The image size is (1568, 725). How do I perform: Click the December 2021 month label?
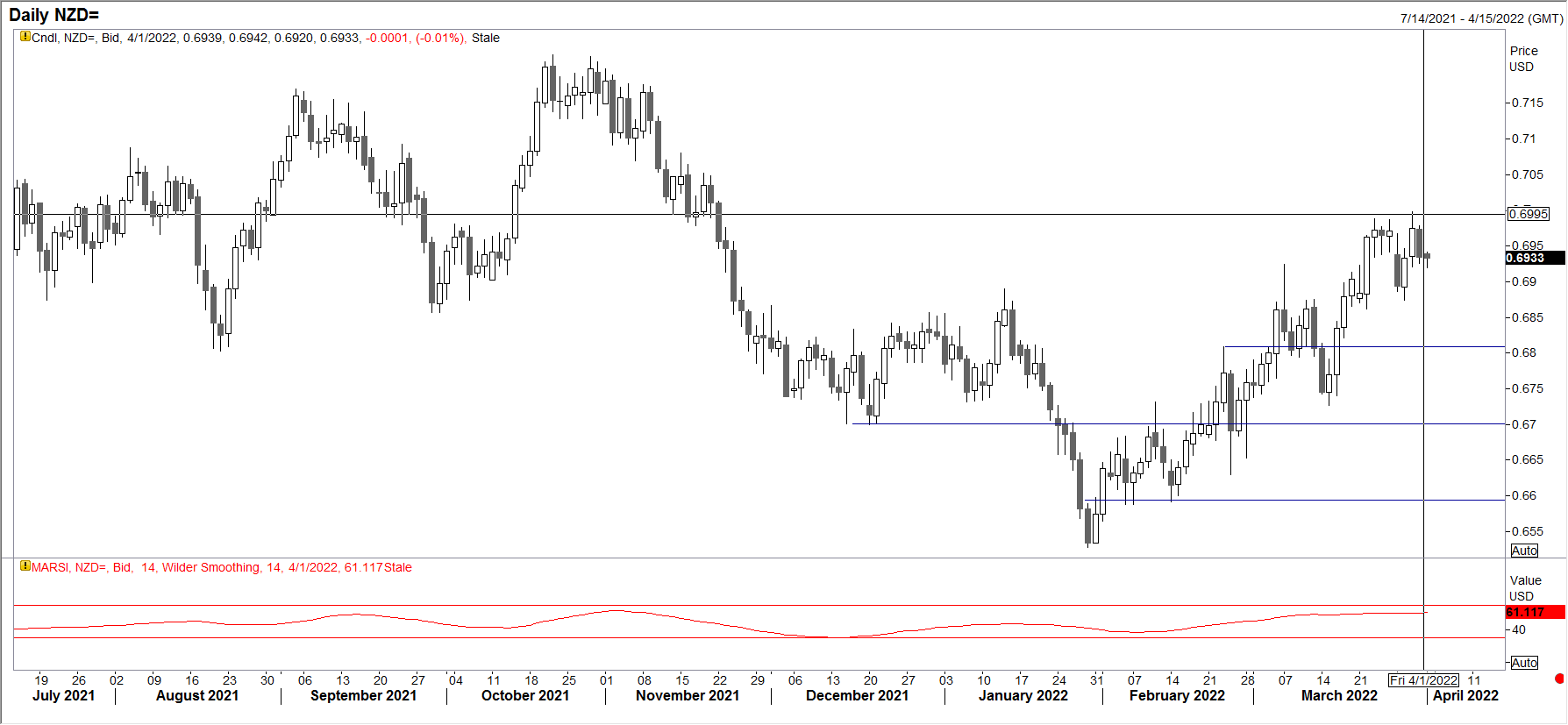coord(857,695)
